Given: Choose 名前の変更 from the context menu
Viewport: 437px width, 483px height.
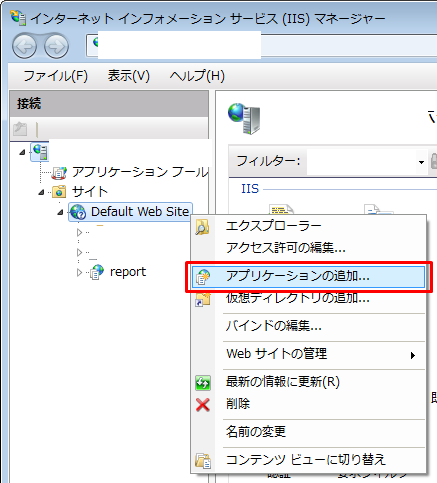Looking at the screenshot, I should [308, 432].
